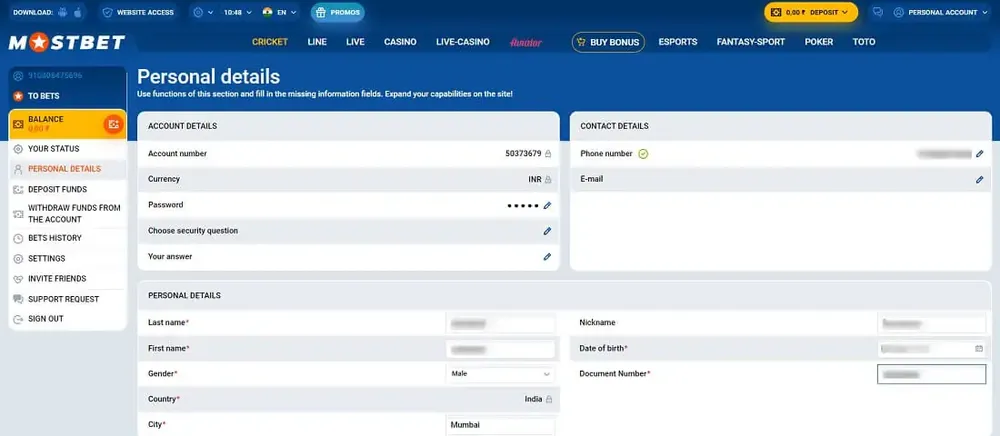Click the pencil icon for E-mail
1000x436 pixels.
pyautogui.click(x=980, y=180)
